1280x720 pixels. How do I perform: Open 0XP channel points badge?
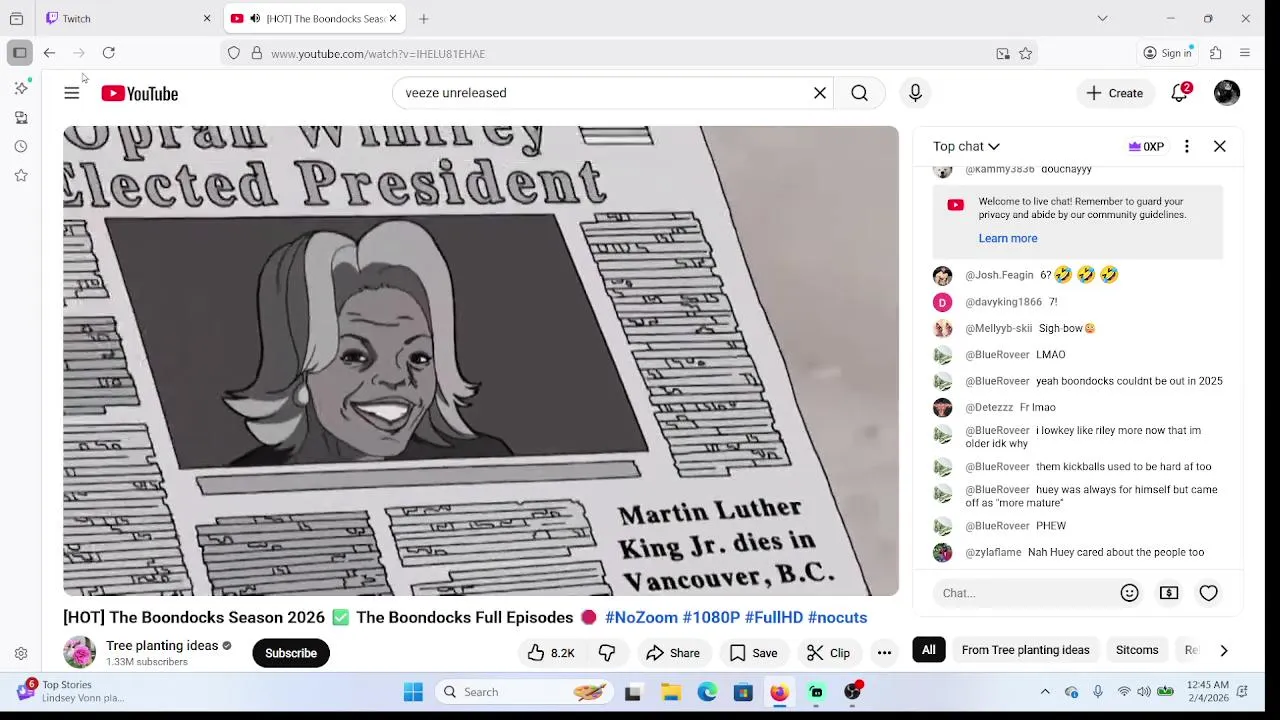[1146, 146]
